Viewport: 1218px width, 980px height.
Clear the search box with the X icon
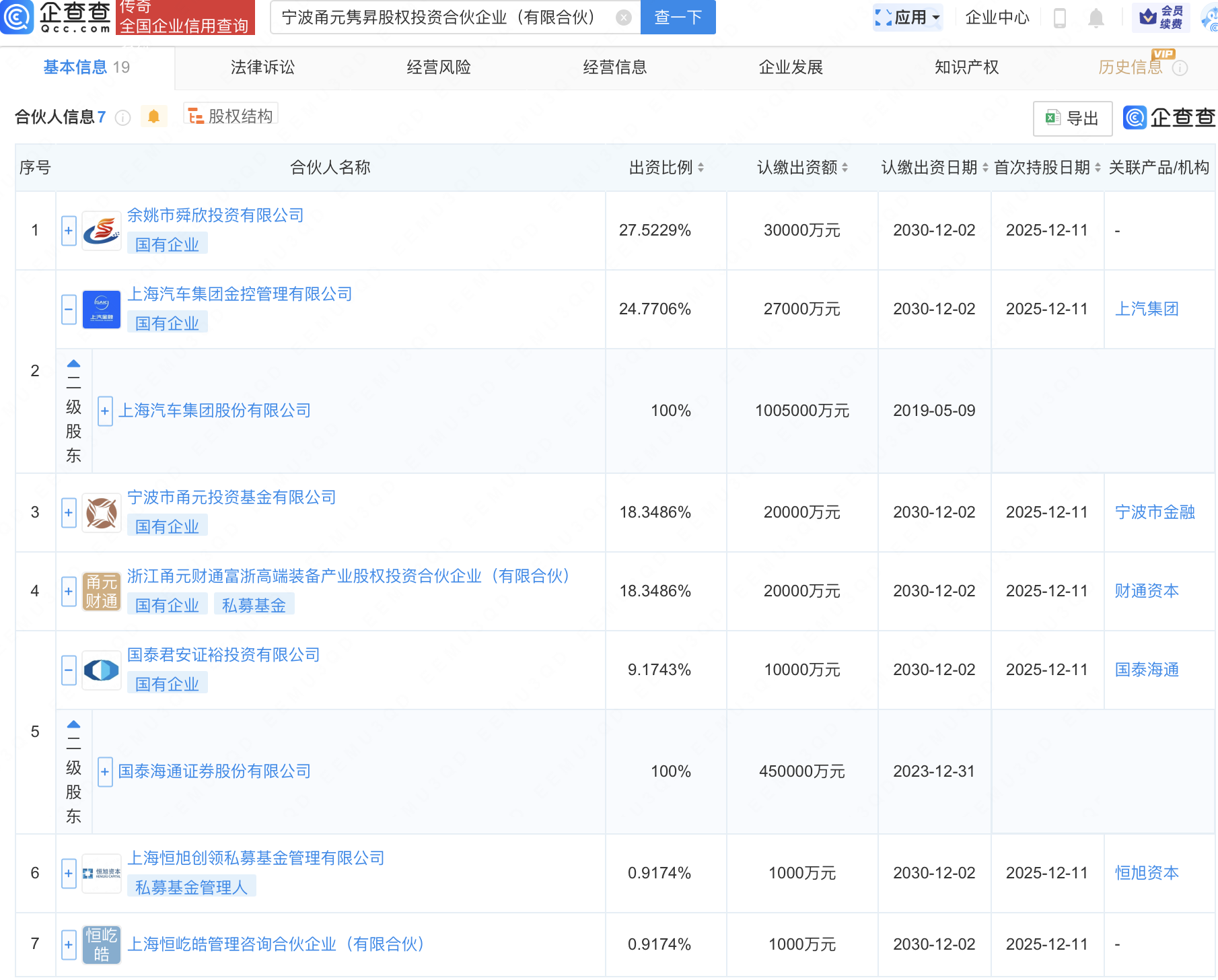click(624, 17)
